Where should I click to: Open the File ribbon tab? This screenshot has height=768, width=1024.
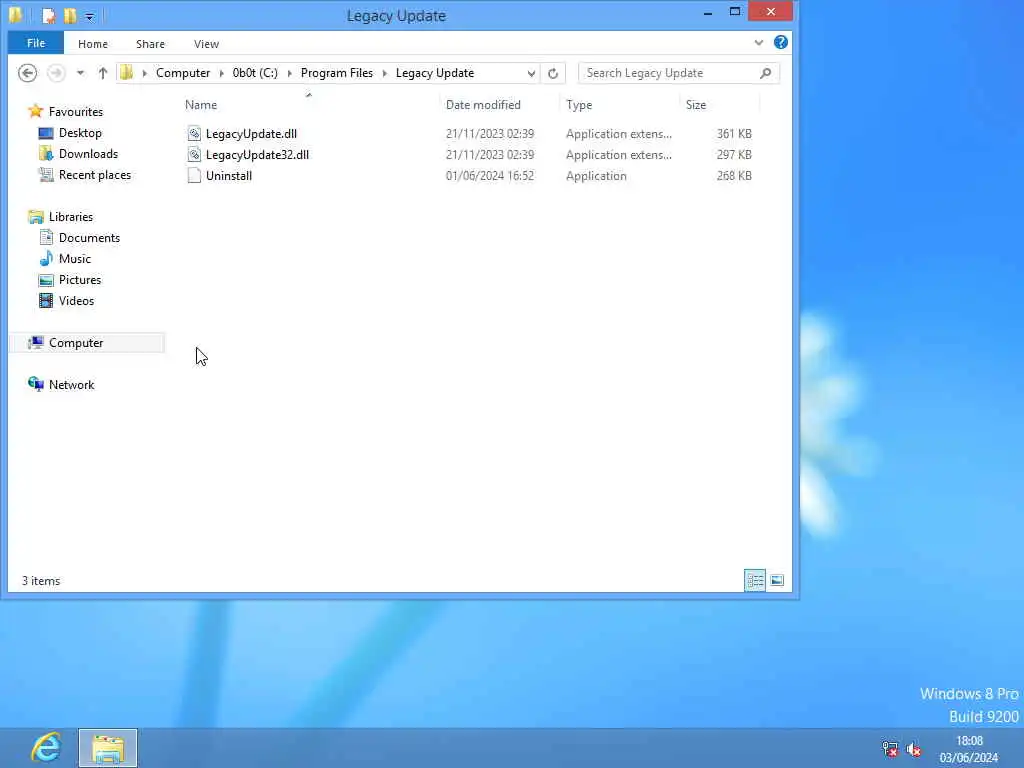[x=36, y=43]
